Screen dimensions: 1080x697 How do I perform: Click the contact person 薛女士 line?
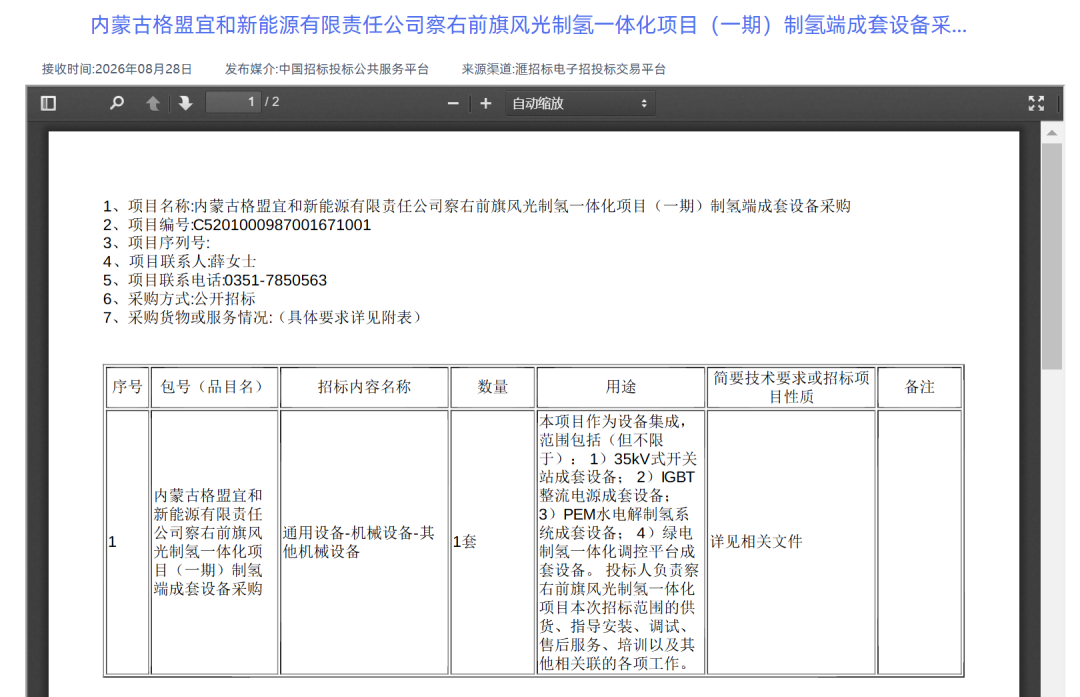point(179,262)
